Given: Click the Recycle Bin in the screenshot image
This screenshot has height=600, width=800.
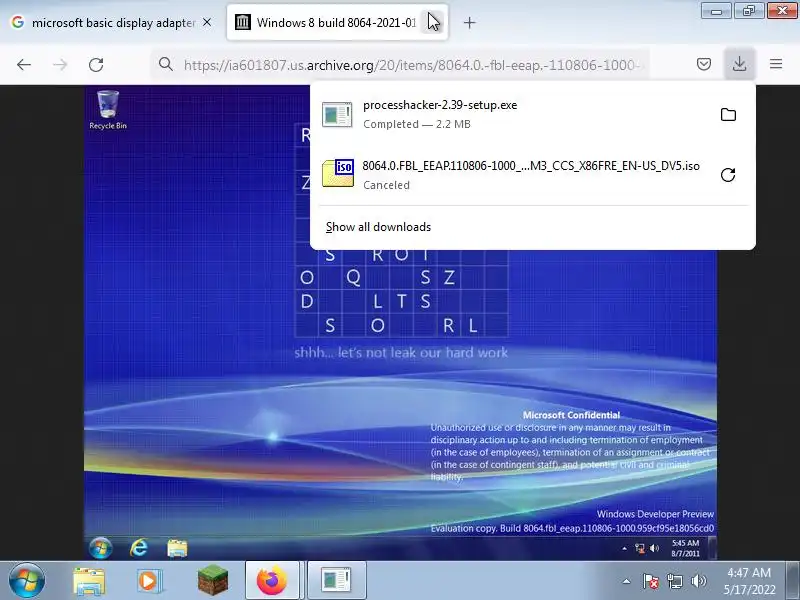Looking at the screenshot, I should click(x=108, y=110).
